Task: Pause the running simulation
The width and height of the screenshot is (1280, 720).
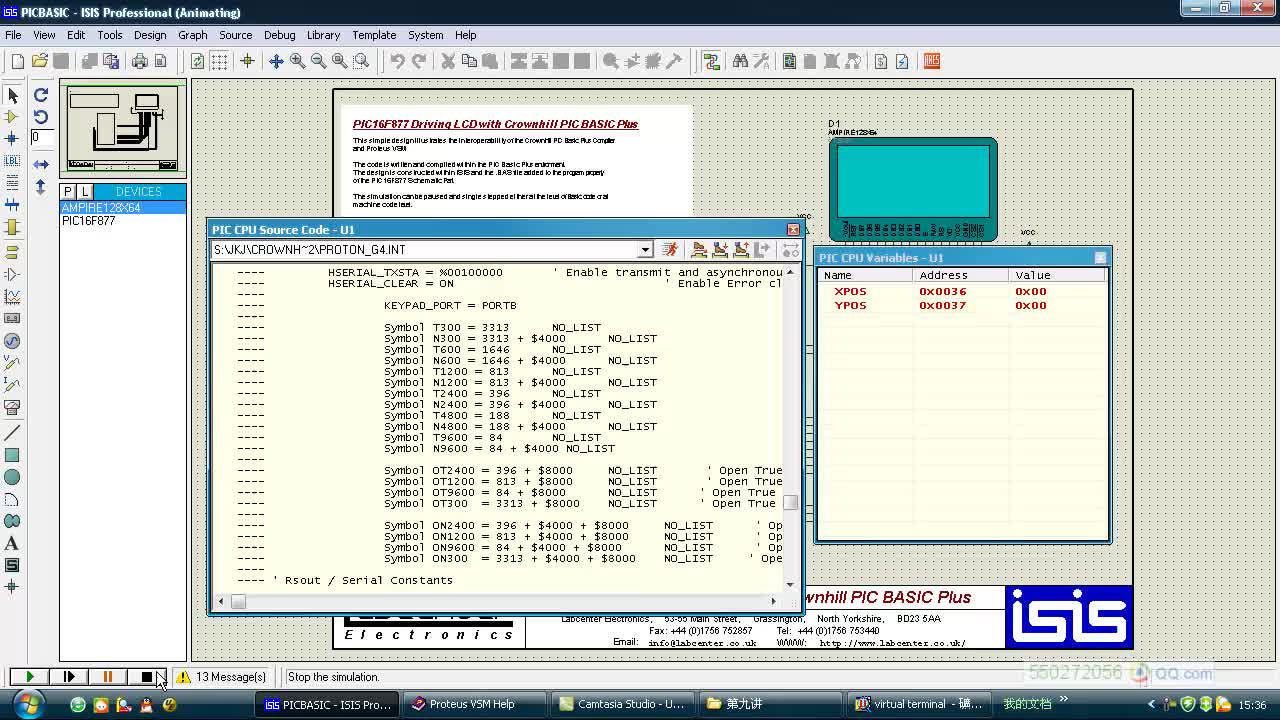Action: pos(107,677)
